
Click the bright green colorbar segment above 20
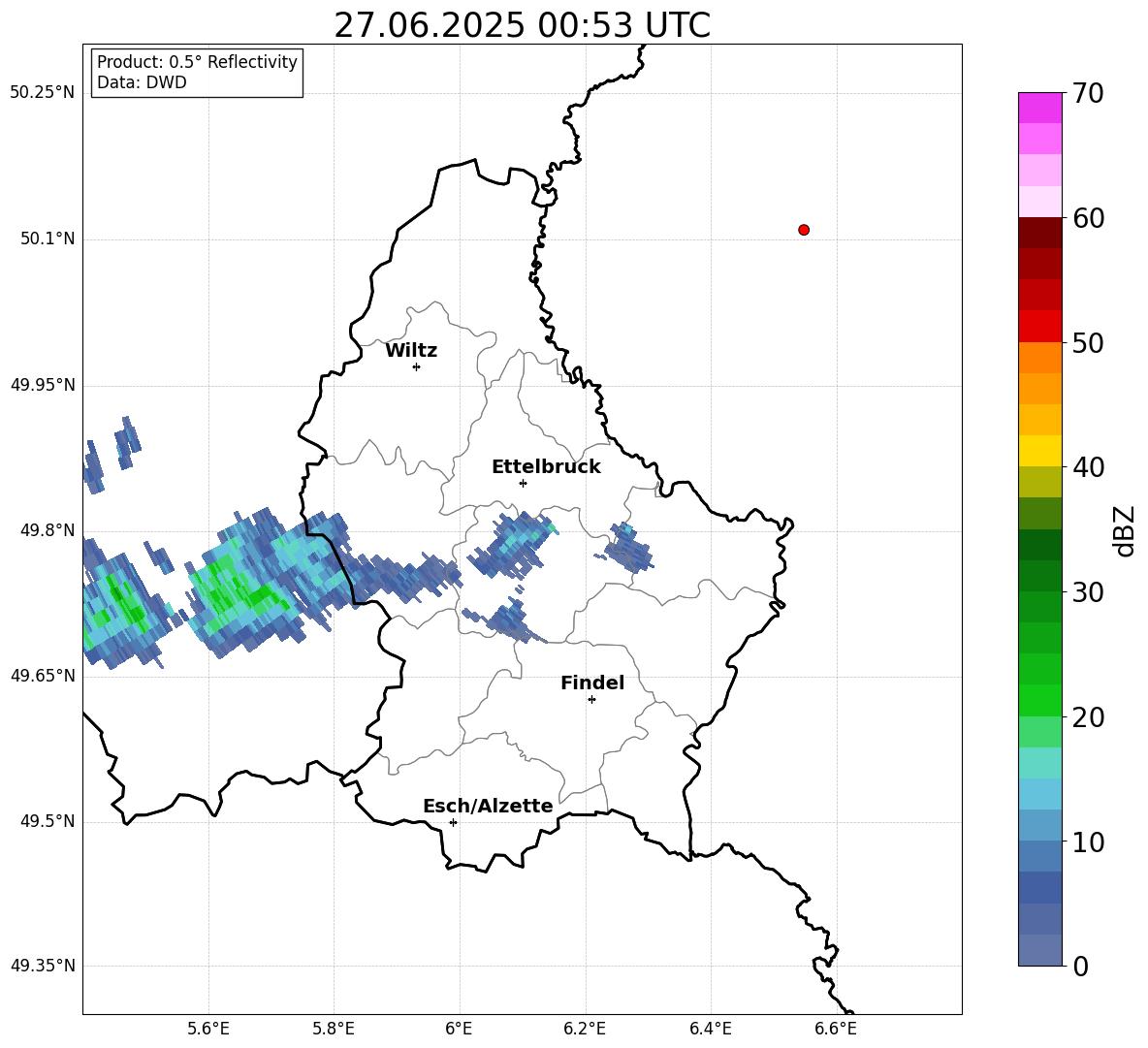click(1039, 700)
